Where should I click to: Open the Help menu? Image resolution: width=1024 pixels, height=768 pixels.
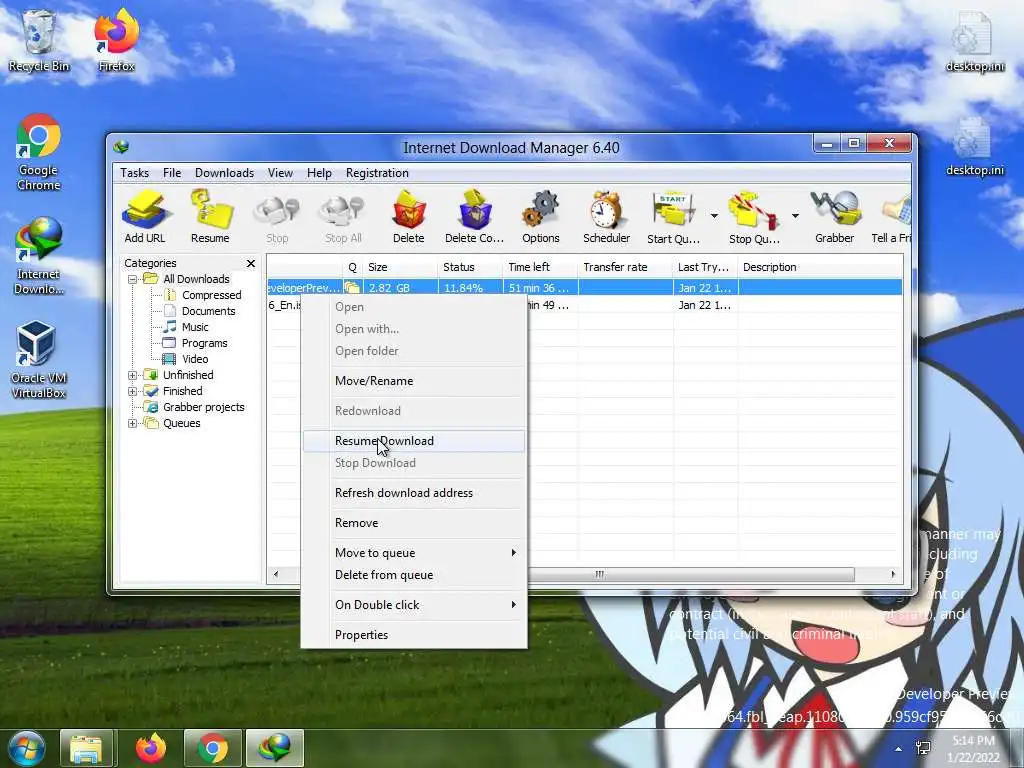(x=319, y=173)
